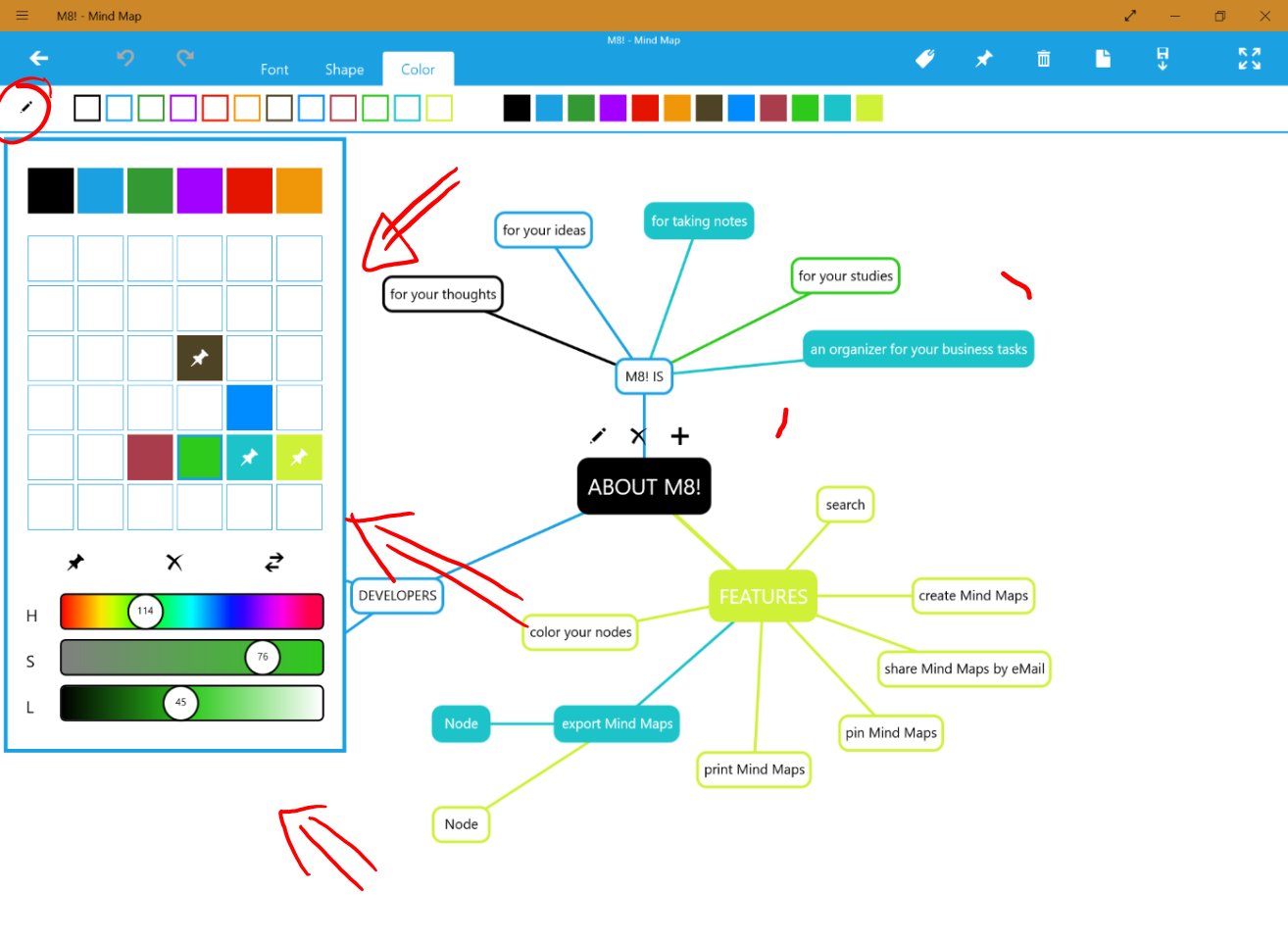The height and width of the screenshot is (941, 1288).
Task: Pin the mind map using the toolbar pin icon
Action: pos(983,59)
